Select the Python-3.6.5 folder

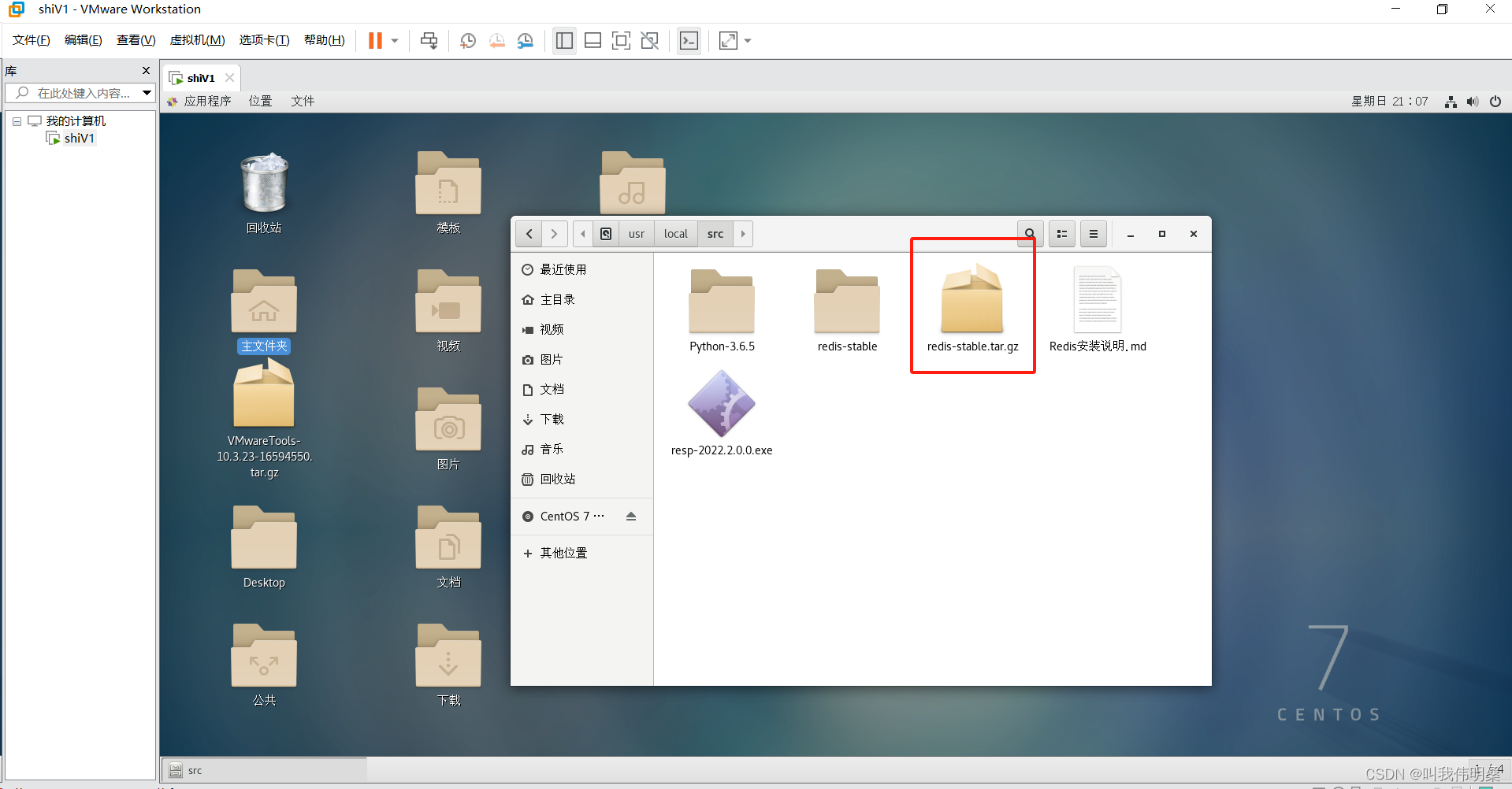click(722, 311)
